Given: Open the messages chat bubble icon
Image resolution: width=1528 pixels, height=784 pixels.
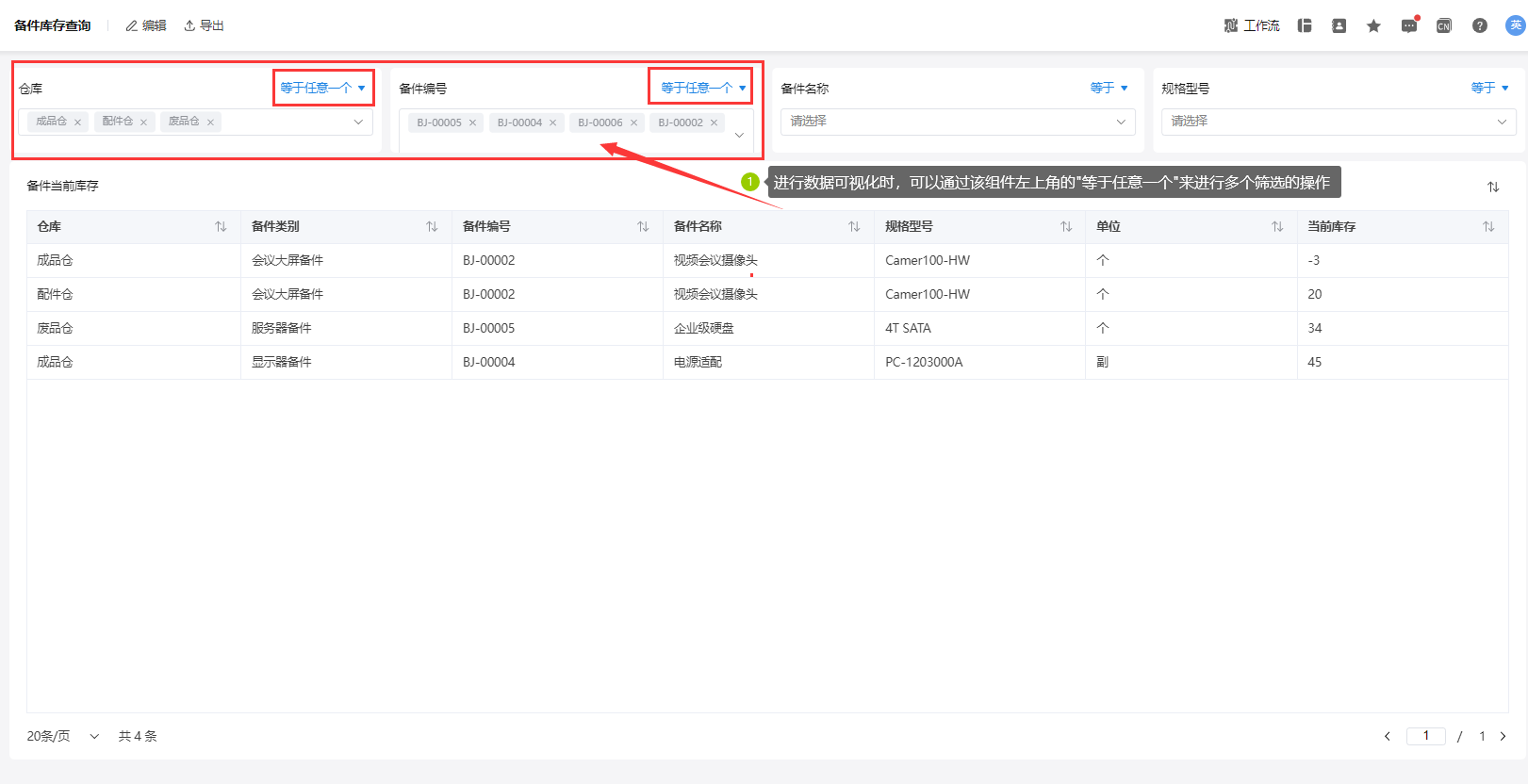Looking at the screenshot, I should tap(1409, 25).
